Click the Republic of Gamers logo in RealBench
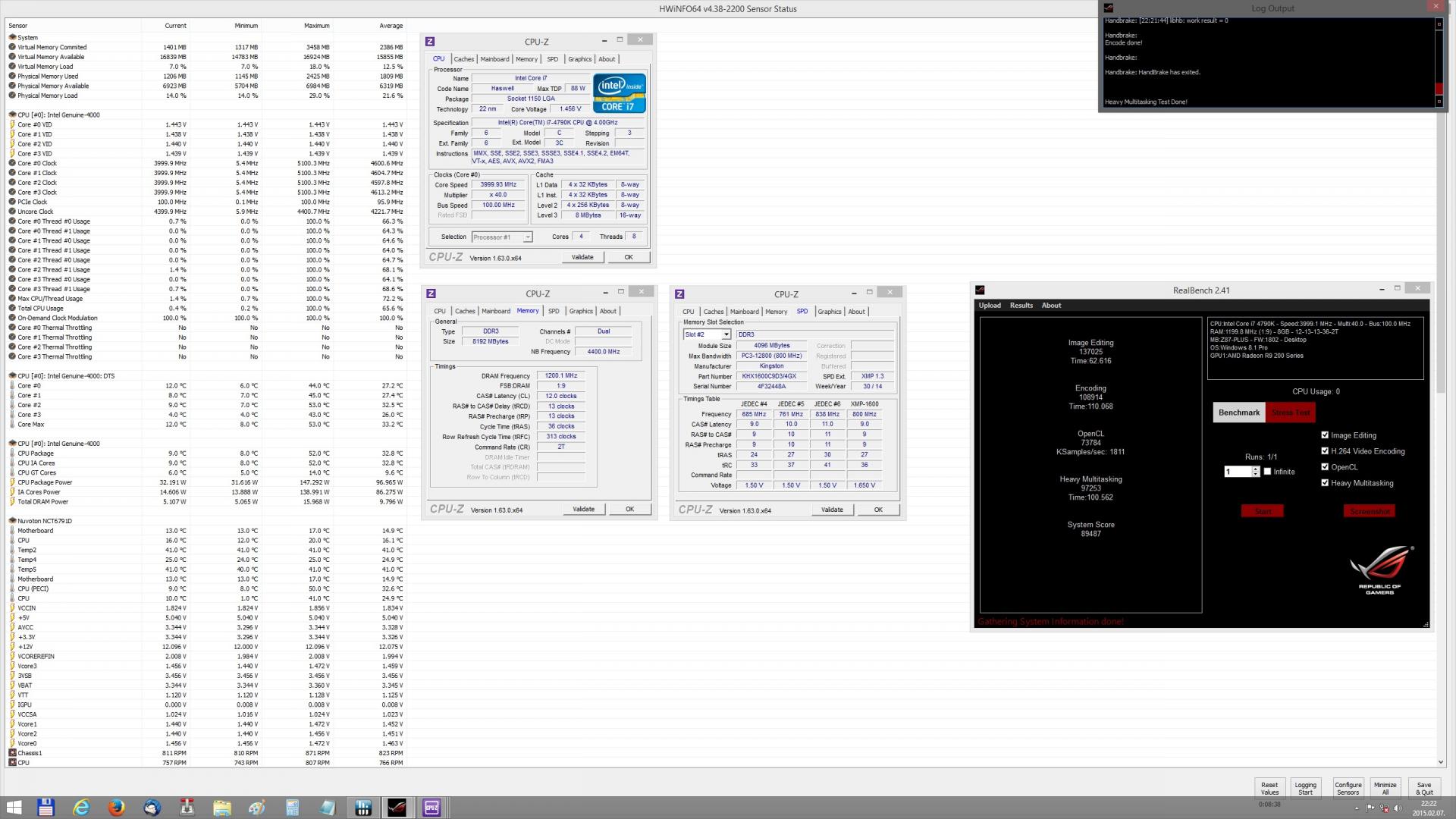Viewport: 1456px width, 819px height. pos(1381,570)
